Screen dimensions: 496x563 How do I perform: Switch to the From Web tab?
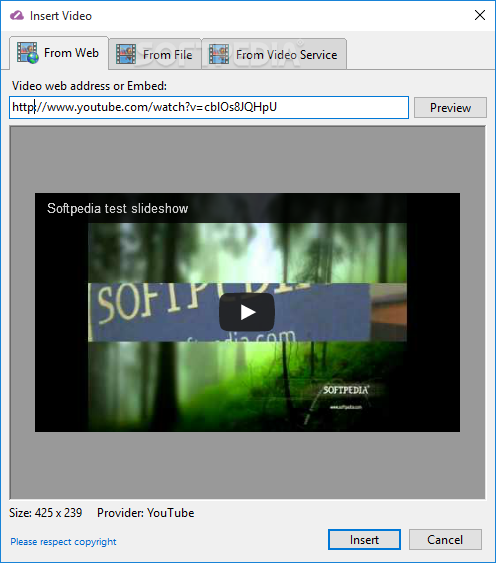tap(59, 53)
